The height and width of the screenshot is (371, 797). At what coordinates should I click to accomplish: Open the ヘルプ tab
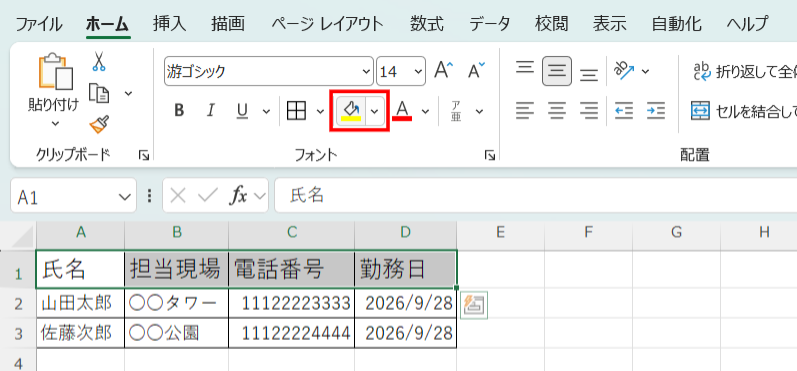coord(747,23)
